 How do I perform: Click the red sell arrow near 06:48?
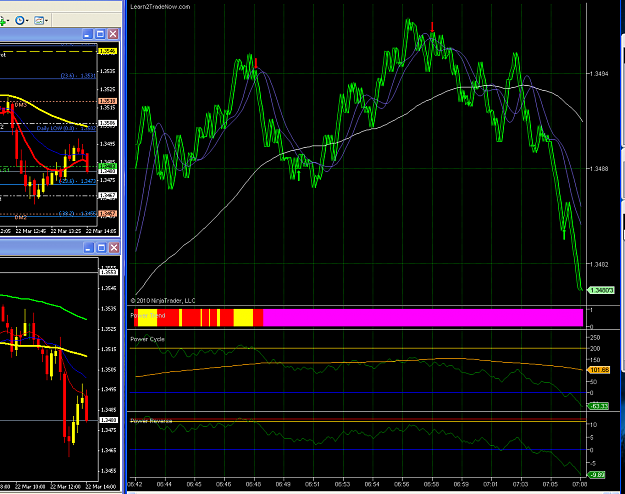256,63
